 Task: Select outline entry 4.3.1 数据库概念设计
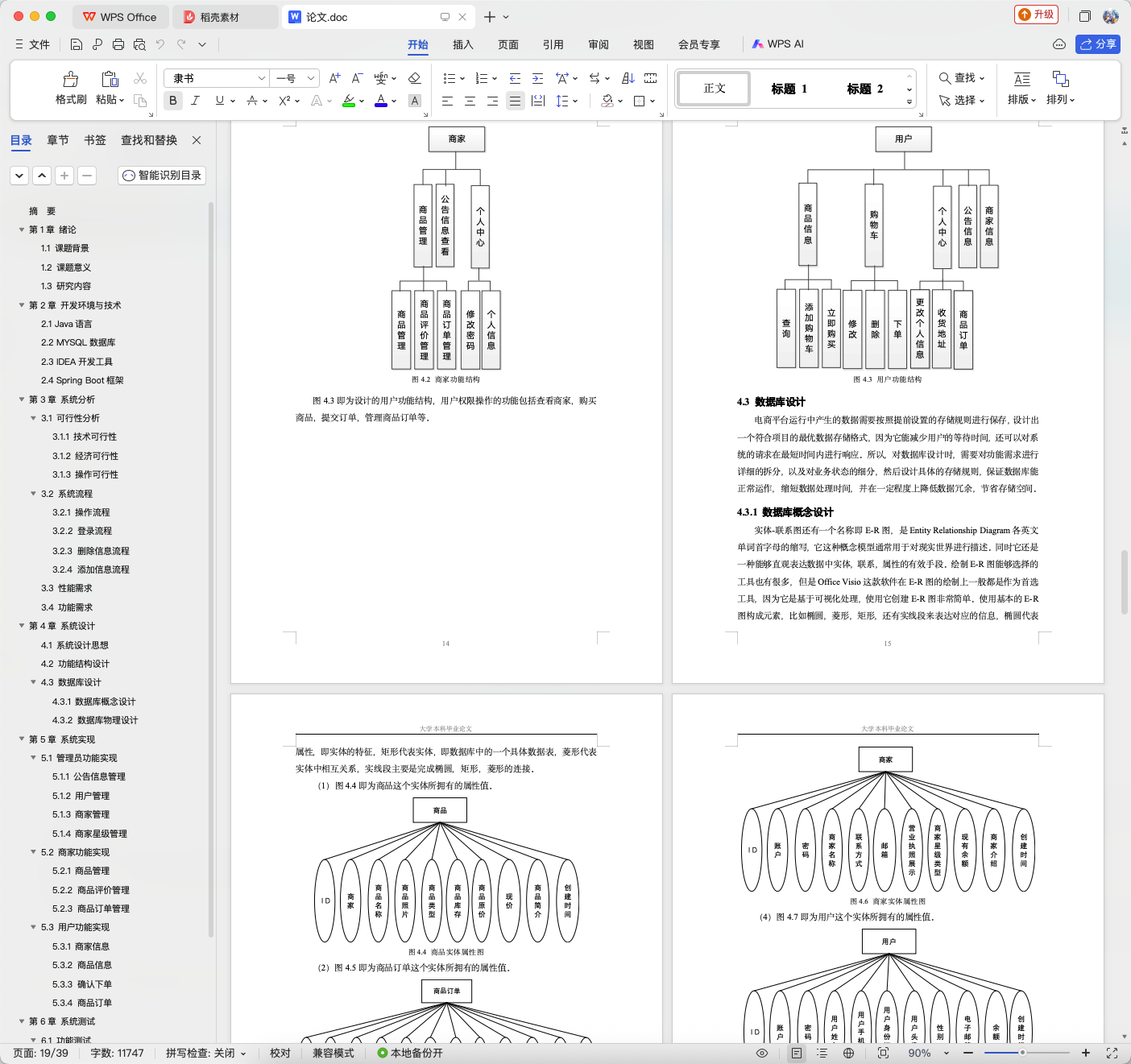93,702
